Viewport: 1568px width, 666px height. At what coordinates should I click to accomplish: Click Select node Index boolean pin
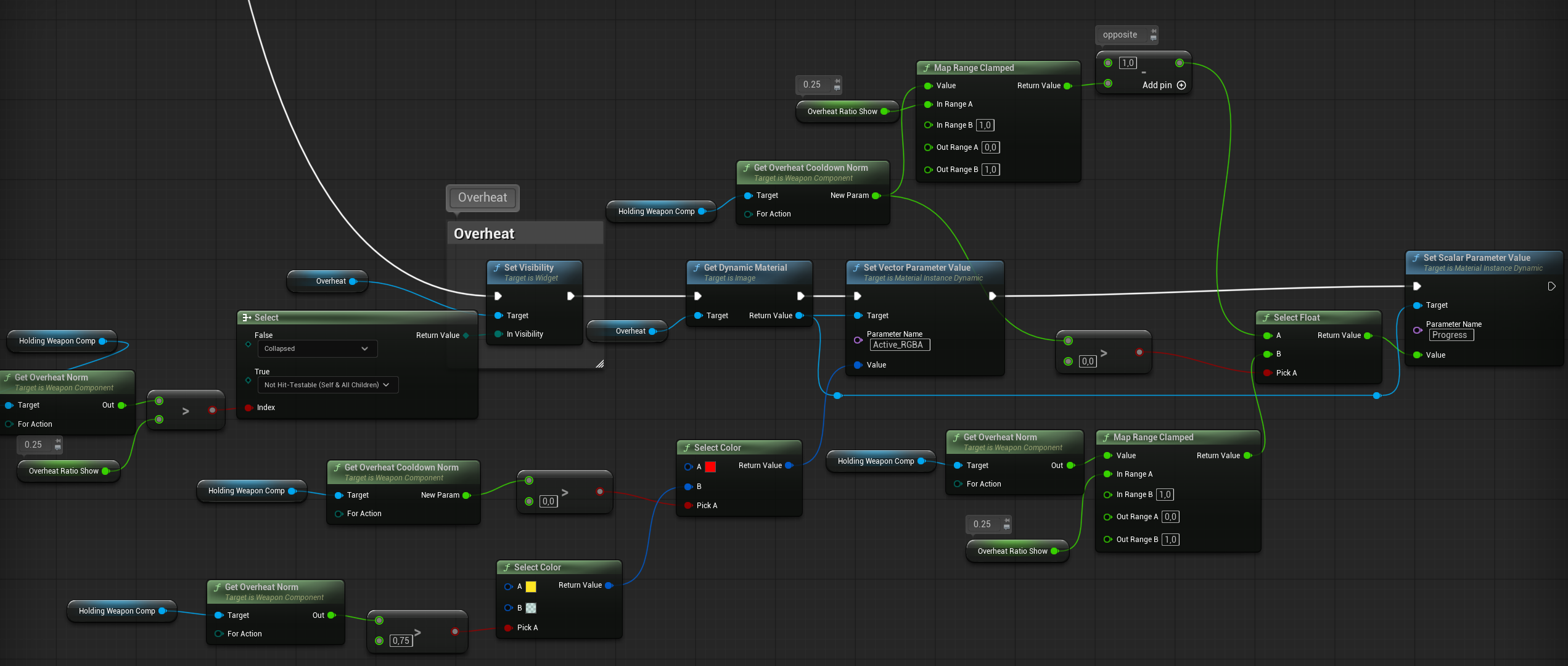(x=248, y=408)
